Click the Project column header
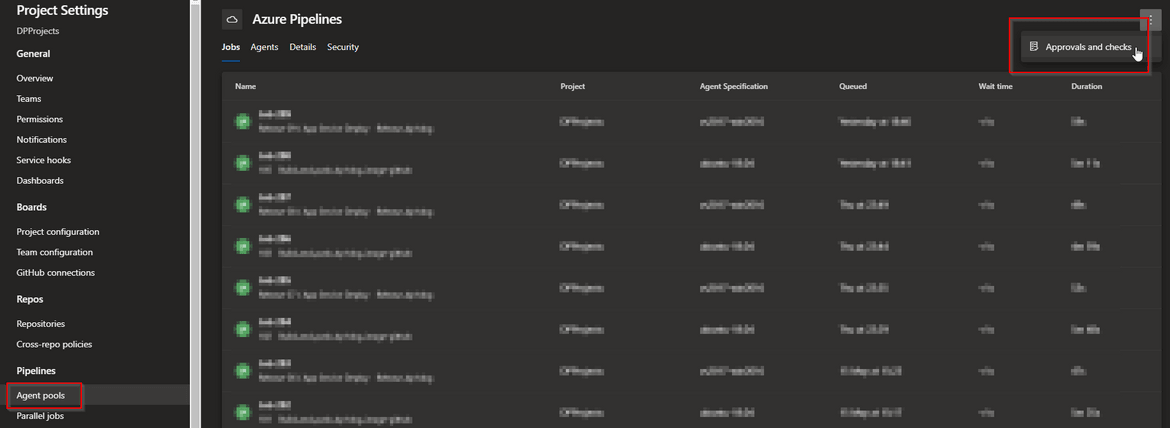This screenshot has width=1170, height=428. click(x=572, y=86)
